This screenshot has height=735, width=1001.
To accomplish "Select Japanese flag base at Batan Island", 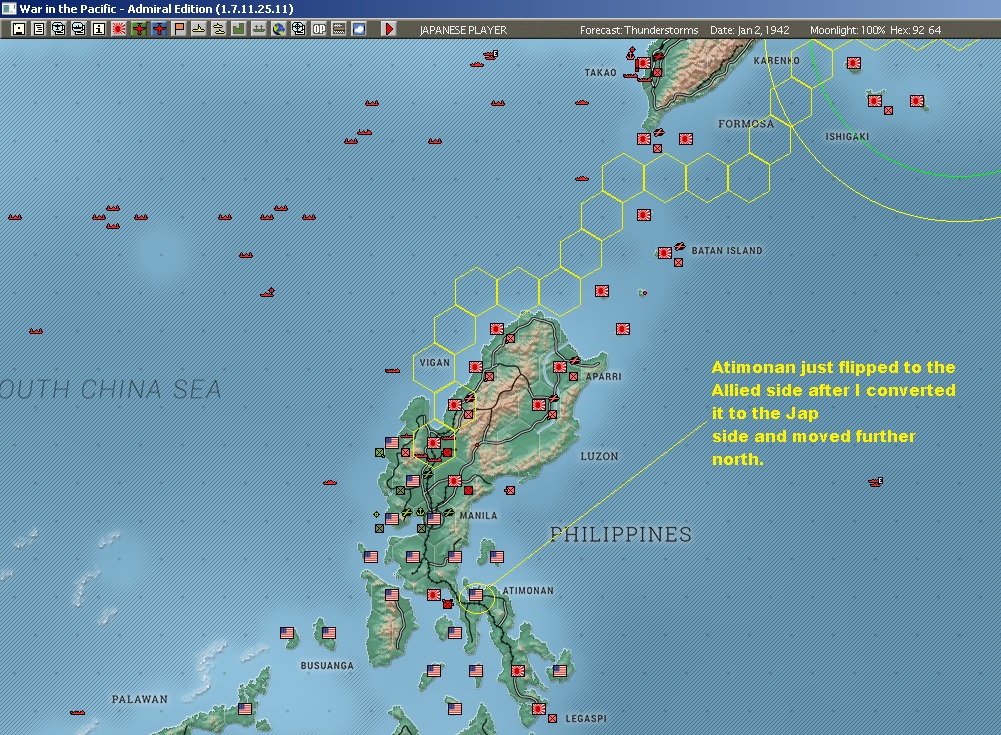I will click(x=665, y=253).
